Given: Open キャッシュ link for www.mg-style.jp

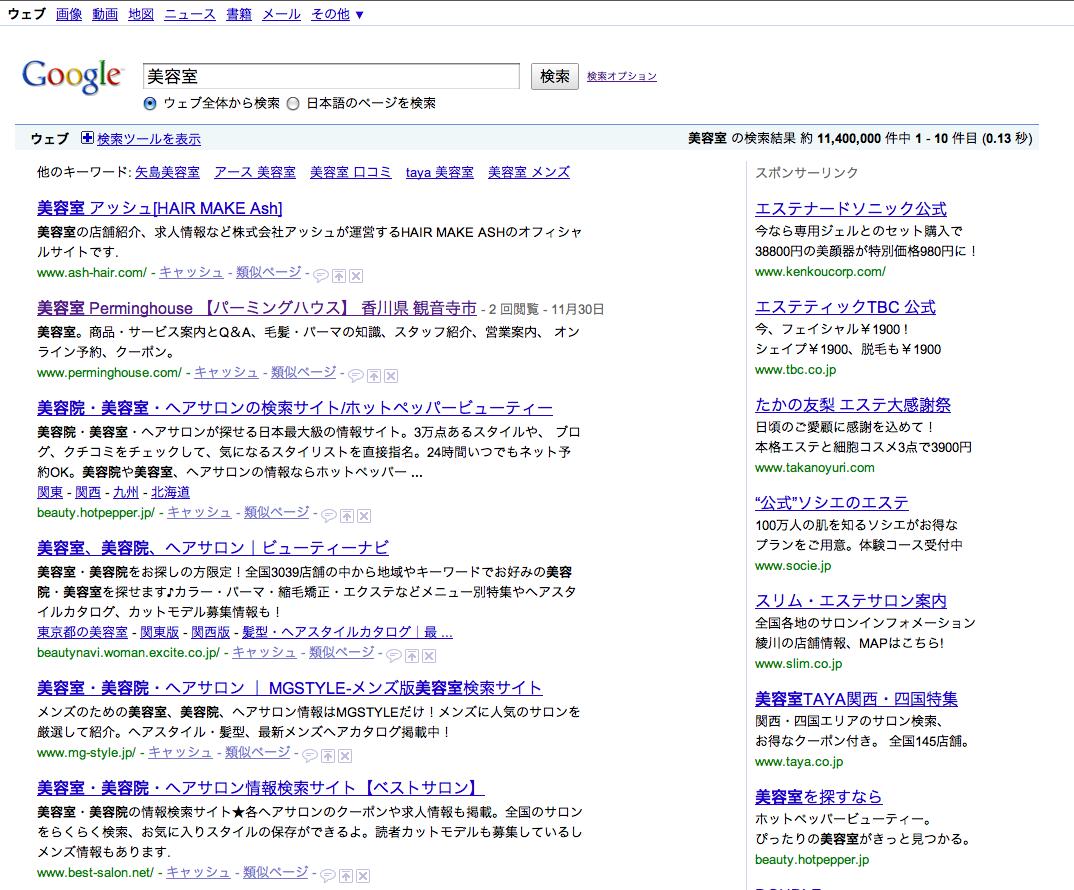Looking at the screenshot, I should (x=180, y=752).
